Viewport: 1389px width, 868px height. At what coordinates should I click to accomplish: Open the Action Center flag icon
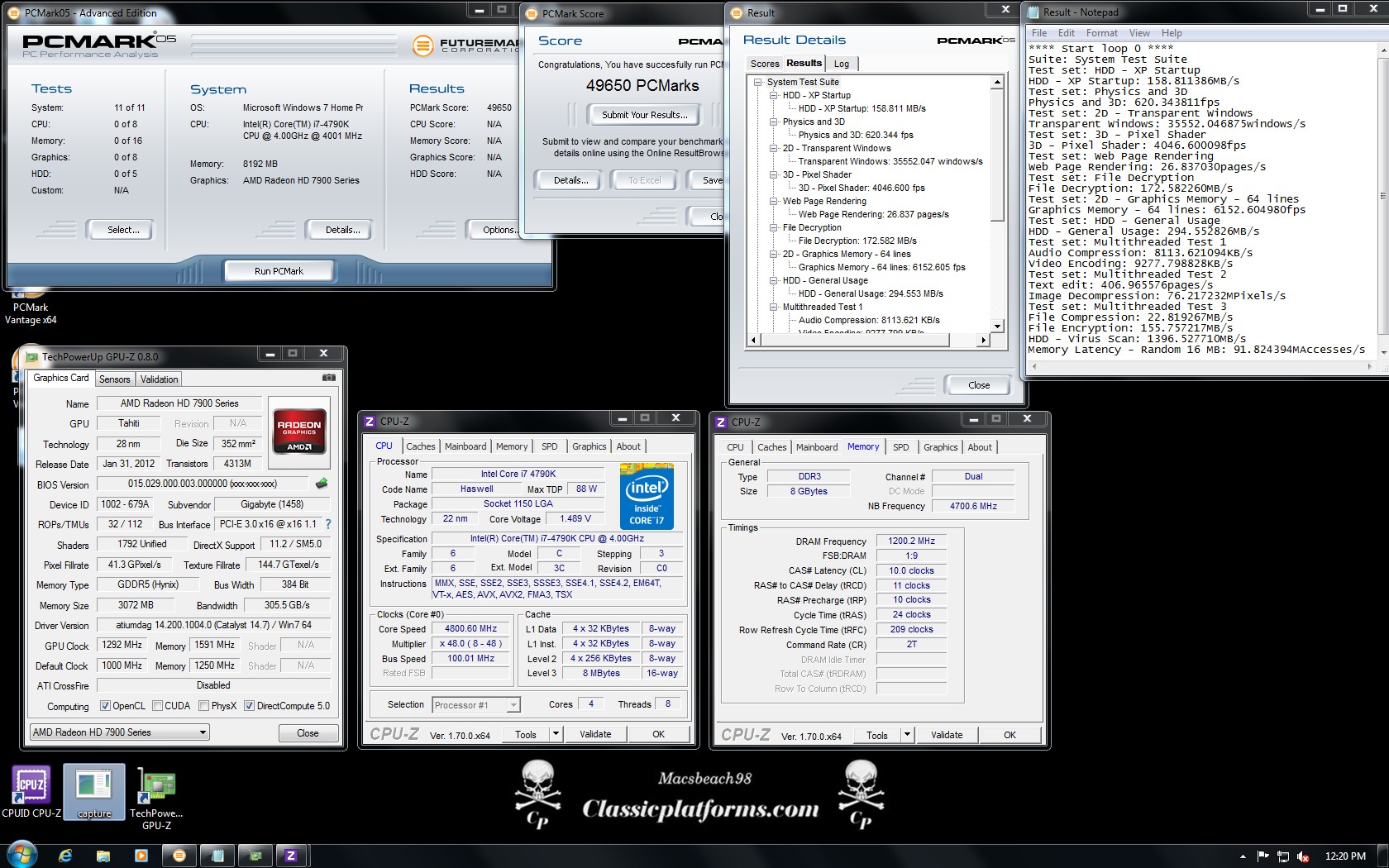pos(1263,856)
